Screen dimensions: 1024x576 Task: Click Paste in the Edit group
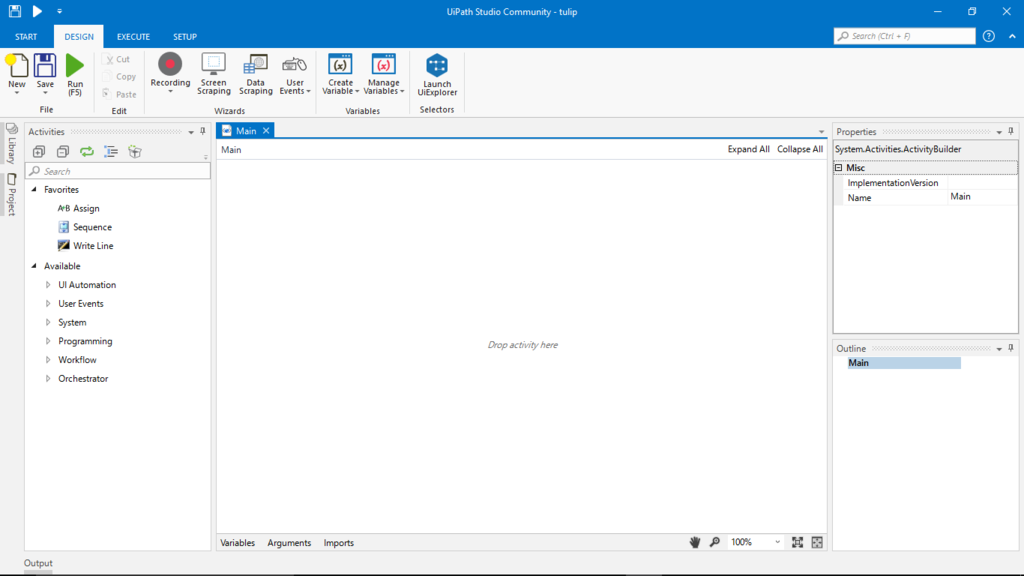(x=120, y=94)
